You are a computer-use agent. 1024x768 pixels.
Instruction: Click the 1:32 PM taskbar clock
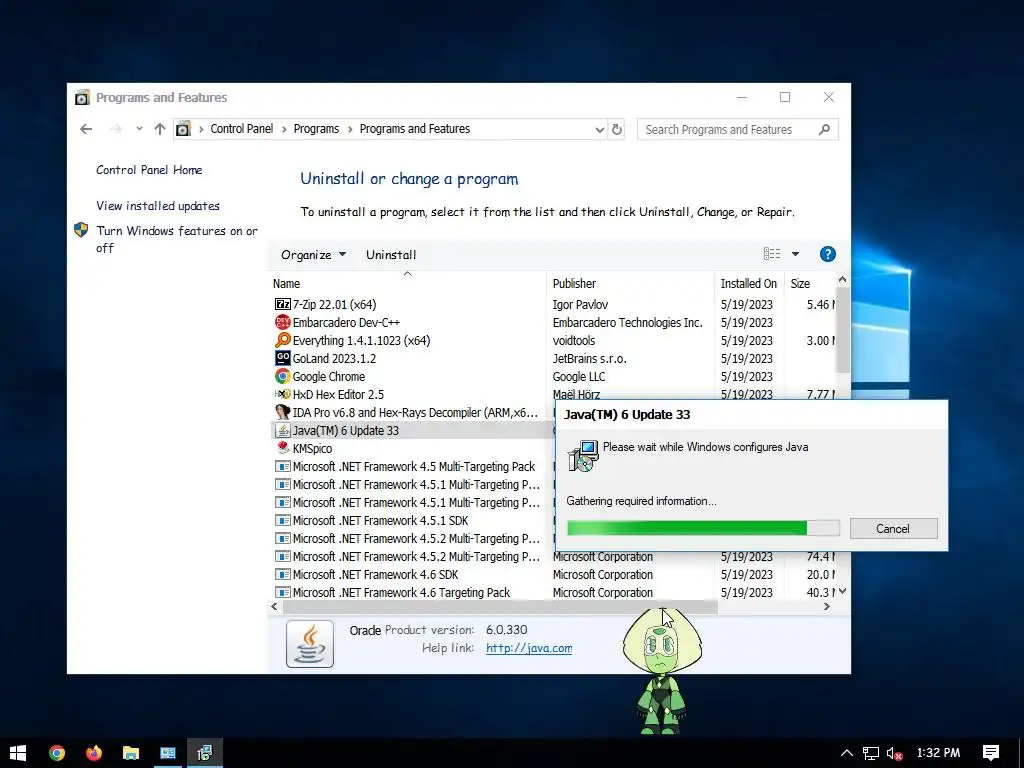tap(938, 753)
